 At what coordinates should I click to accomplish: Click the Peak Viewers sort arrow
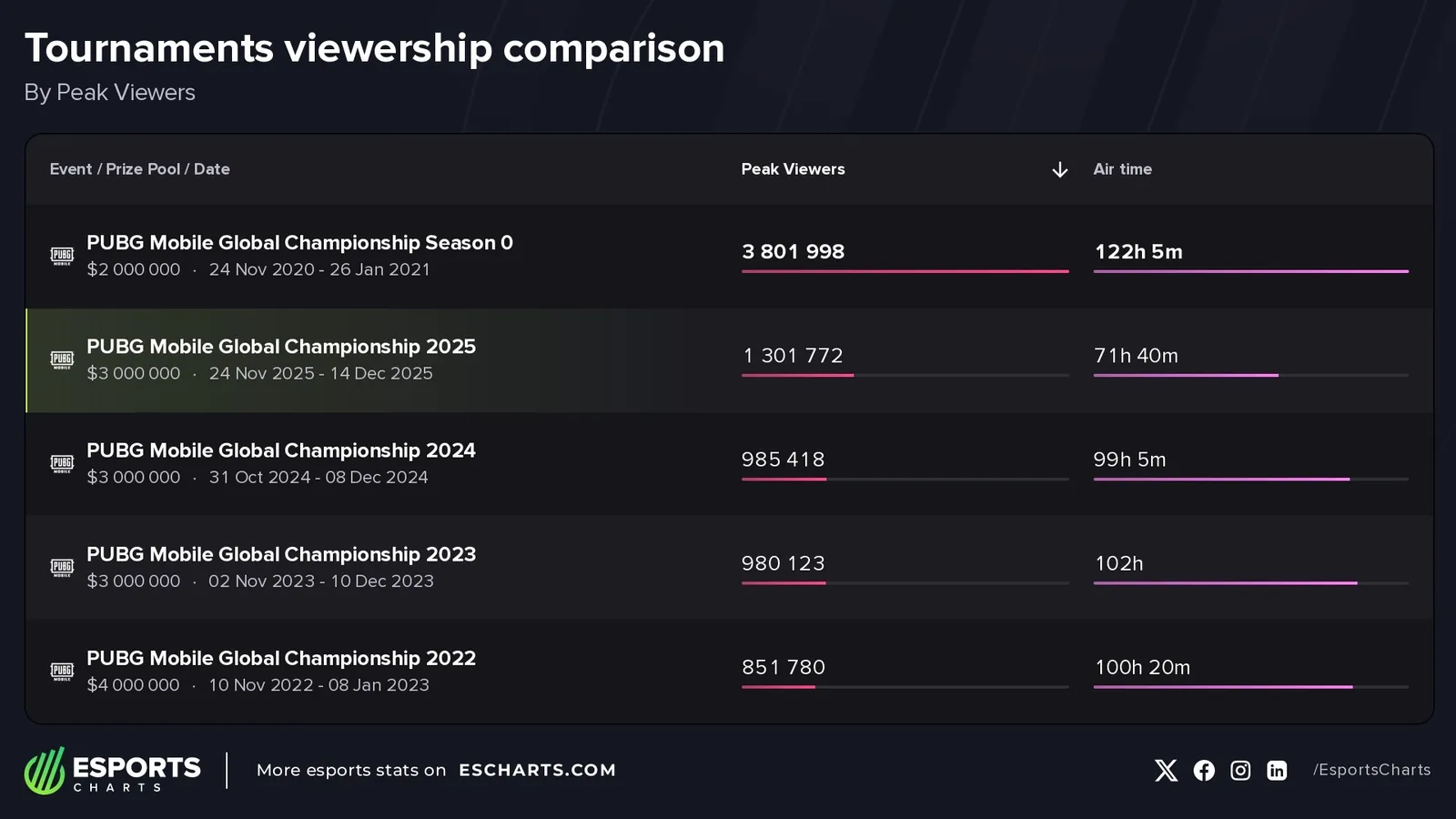pos(1059,170)
